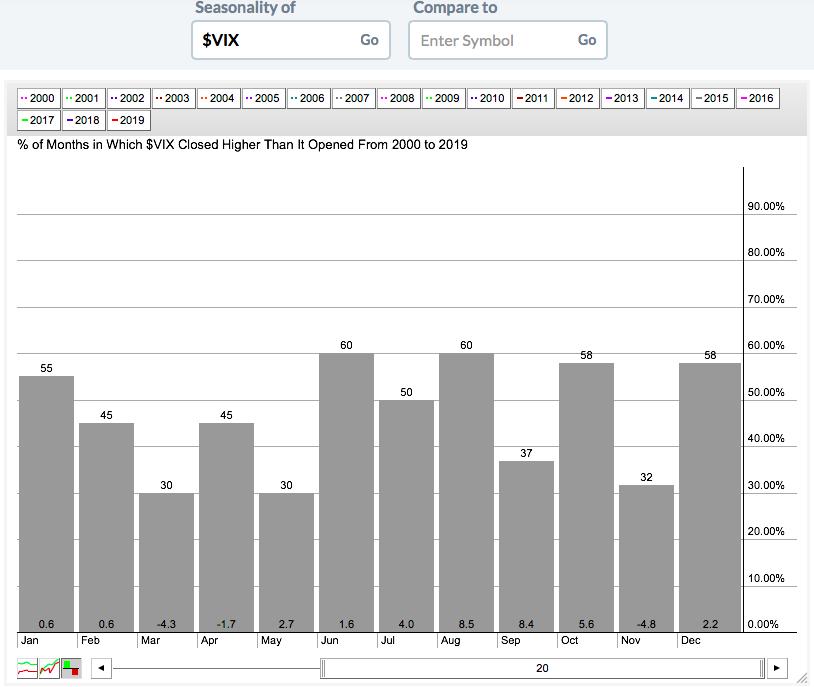The height and width of the screenshot is (687, 814).
Task: Click Go next to Compare to field
Action: coord(587,40)
